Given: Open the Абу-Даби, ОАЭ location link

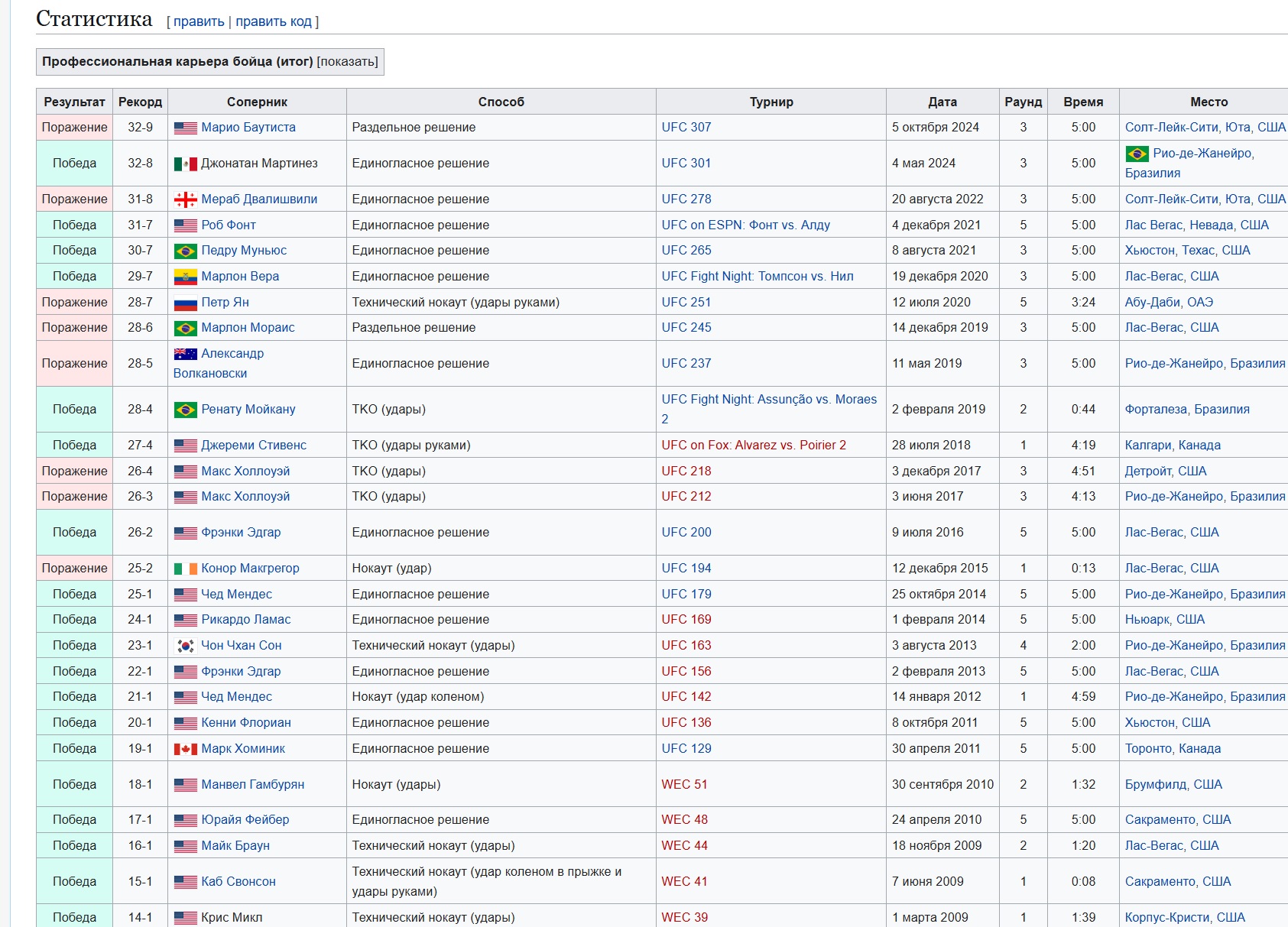Looking at the screenshot, I should pyautogui.click(x=1169, y=302).
